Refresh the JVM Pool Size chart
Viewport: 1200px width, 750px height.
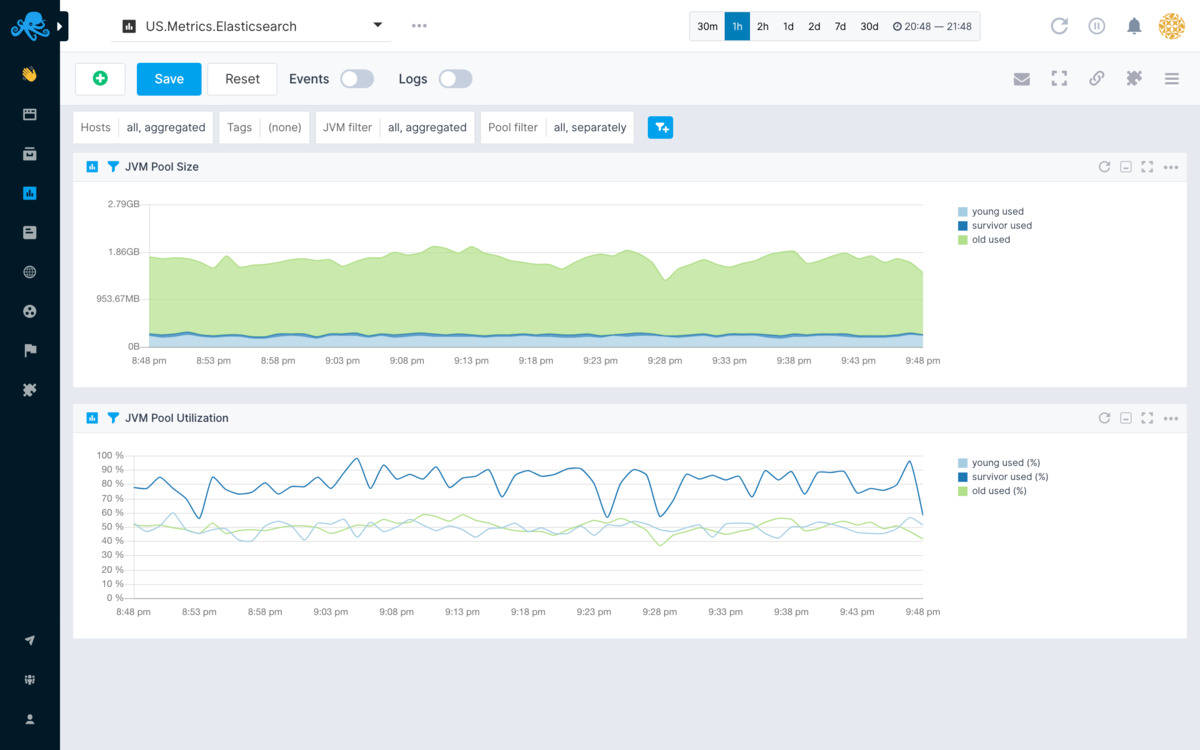(1104, 167)
